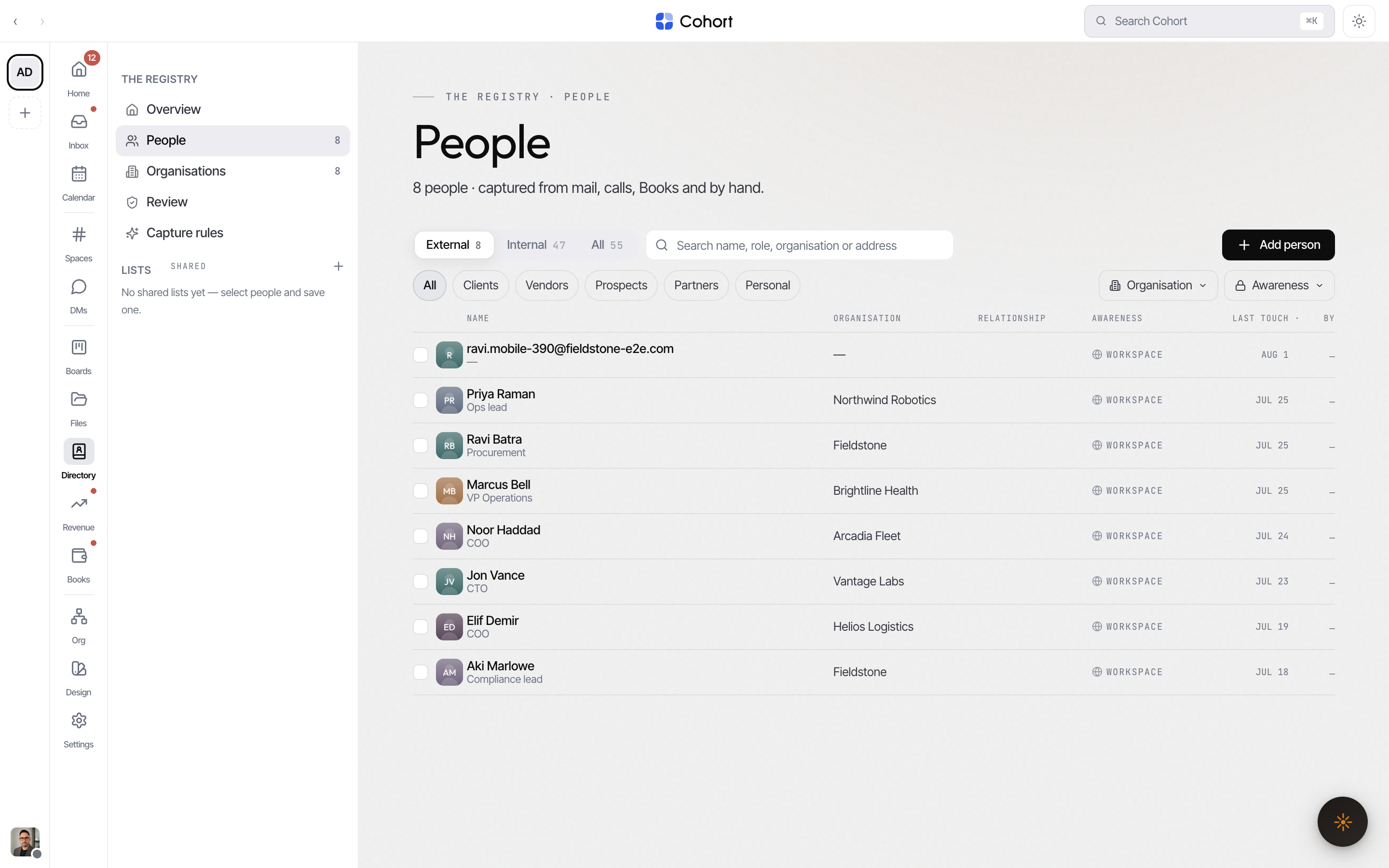Filter by Vendors chip
Viewport: 1389px width, 868px height.
point(546,285)
